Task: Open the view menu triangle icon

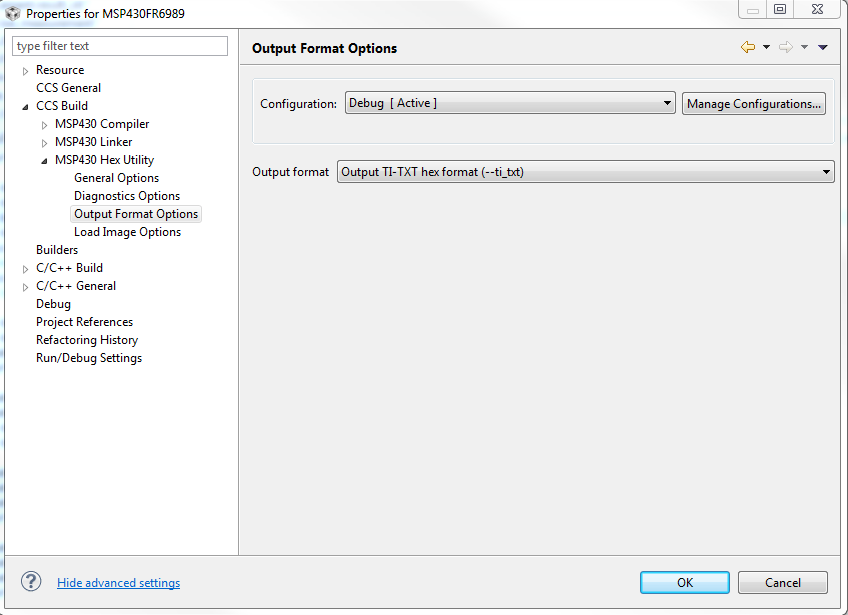Action: [823, 48]
